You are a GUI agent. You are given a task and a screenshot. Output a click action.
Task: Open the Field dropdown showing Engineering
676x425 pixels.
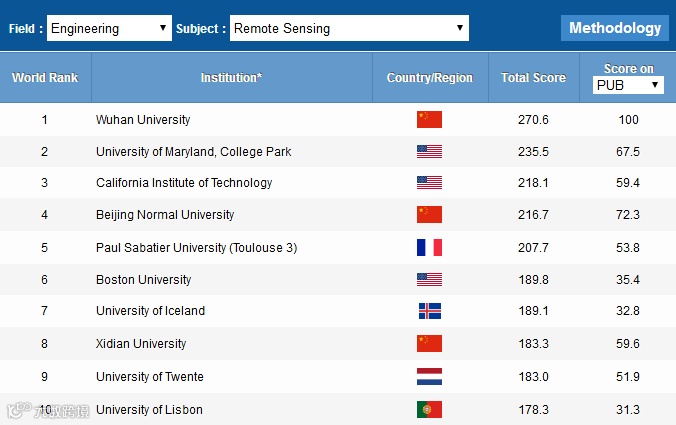[109, 28]
